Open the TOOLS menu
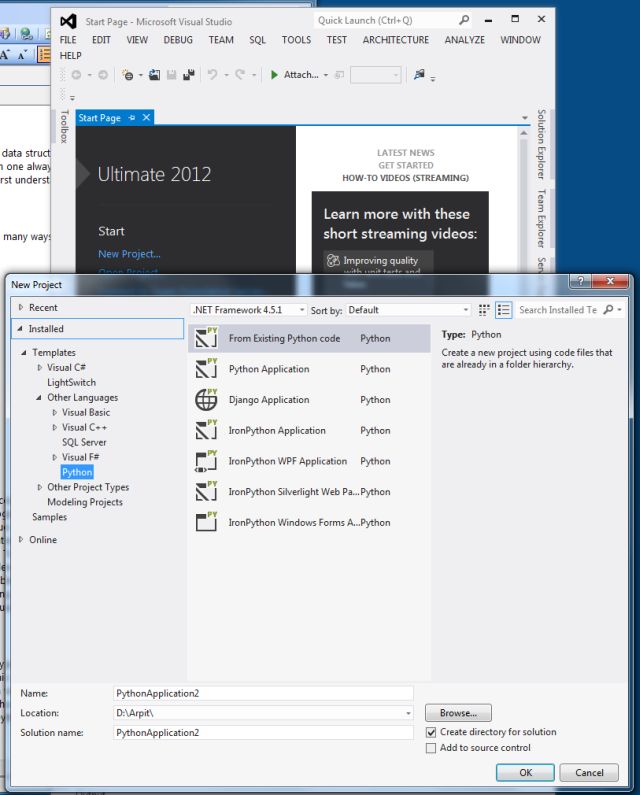Screen dimensions: 640x795 coord(296,40)
